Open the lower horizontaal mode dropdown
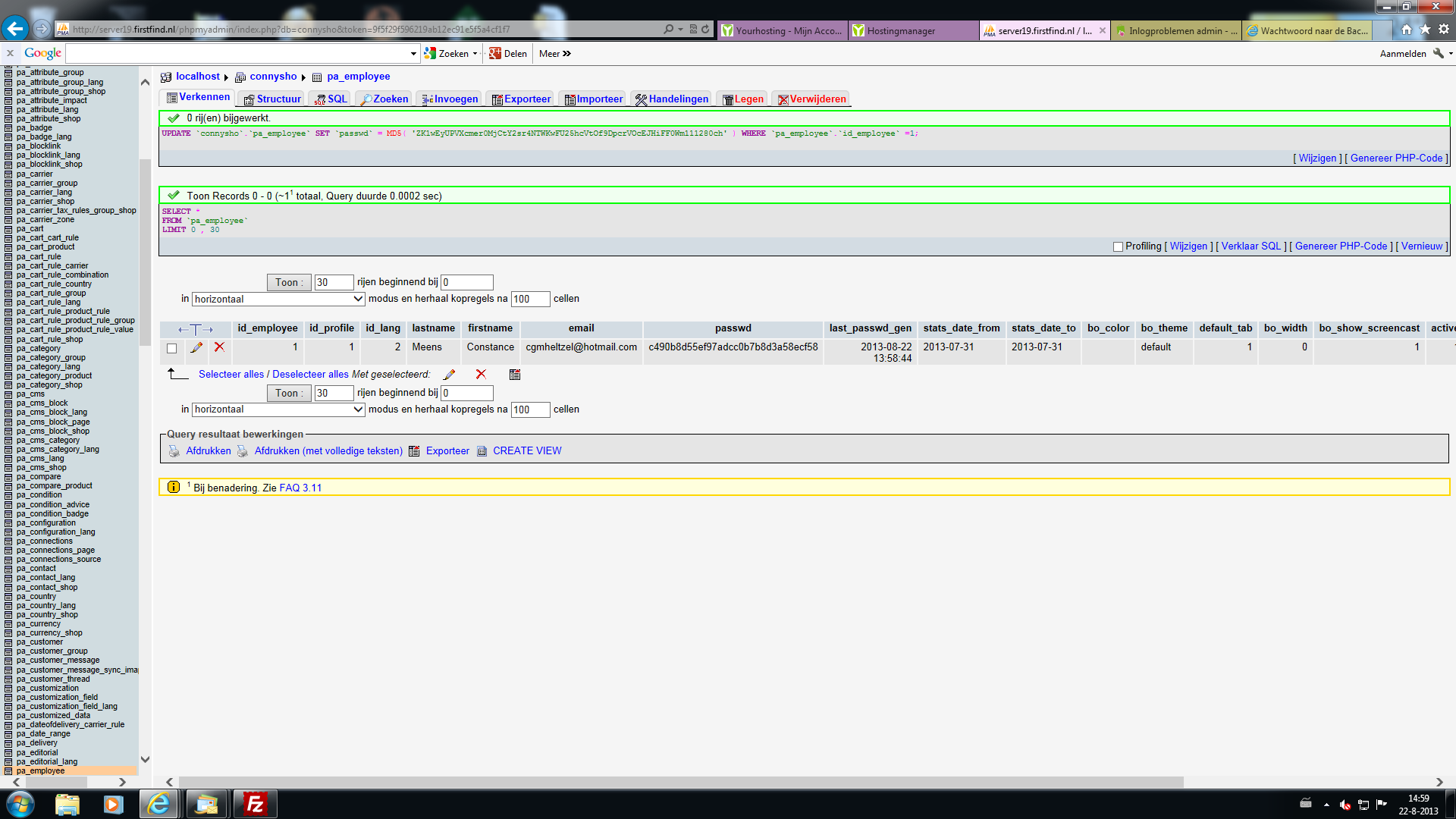The height and width of the screenshot is (819, 1456). pos(278,409)
